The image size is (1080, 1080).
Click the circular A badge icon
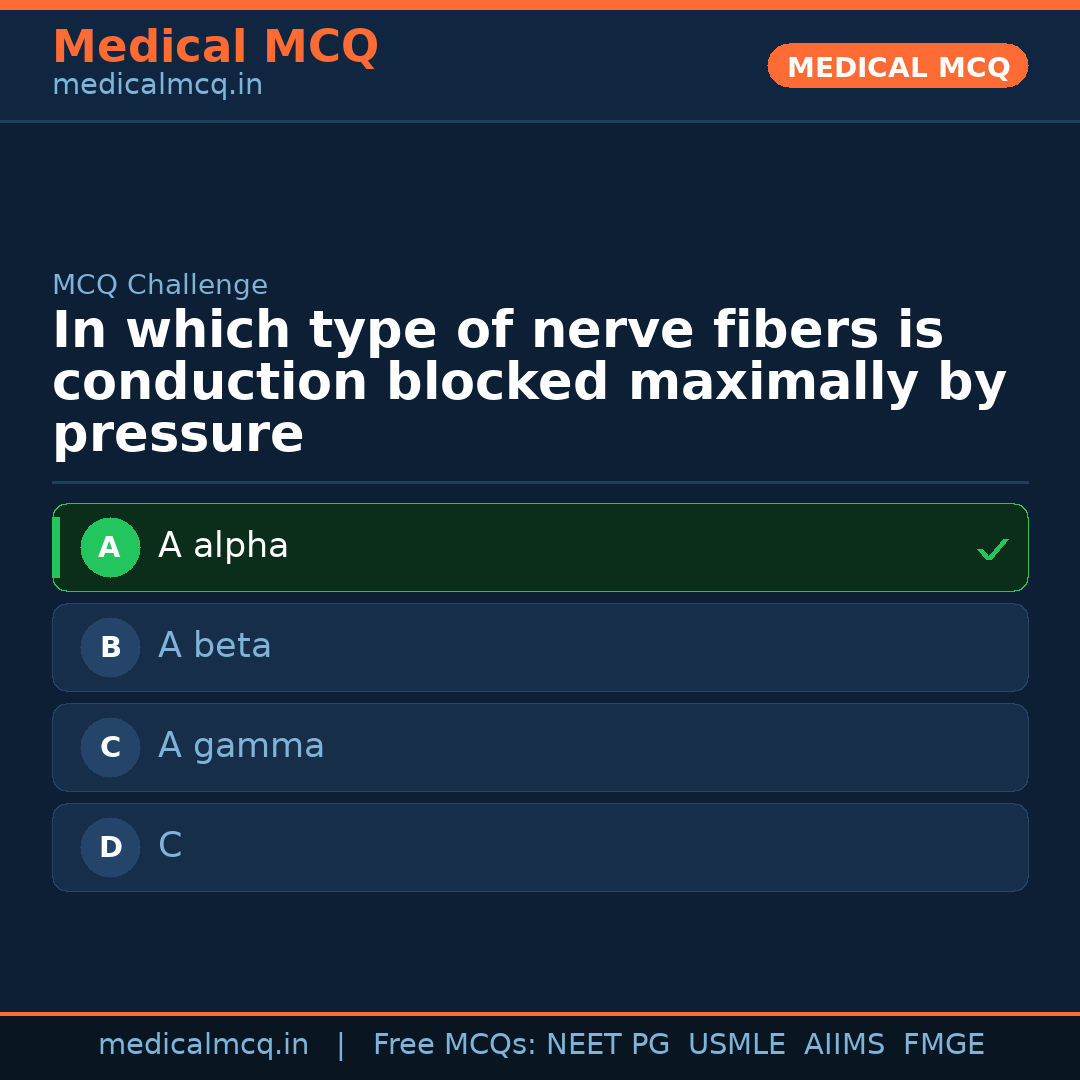pos(110,547)
